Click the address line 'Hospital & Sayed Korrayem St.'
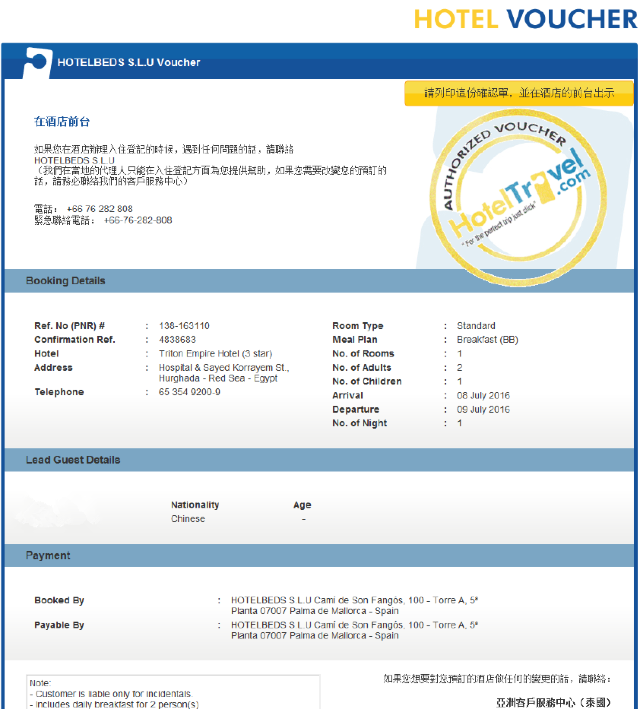 [x=224, y=368]
